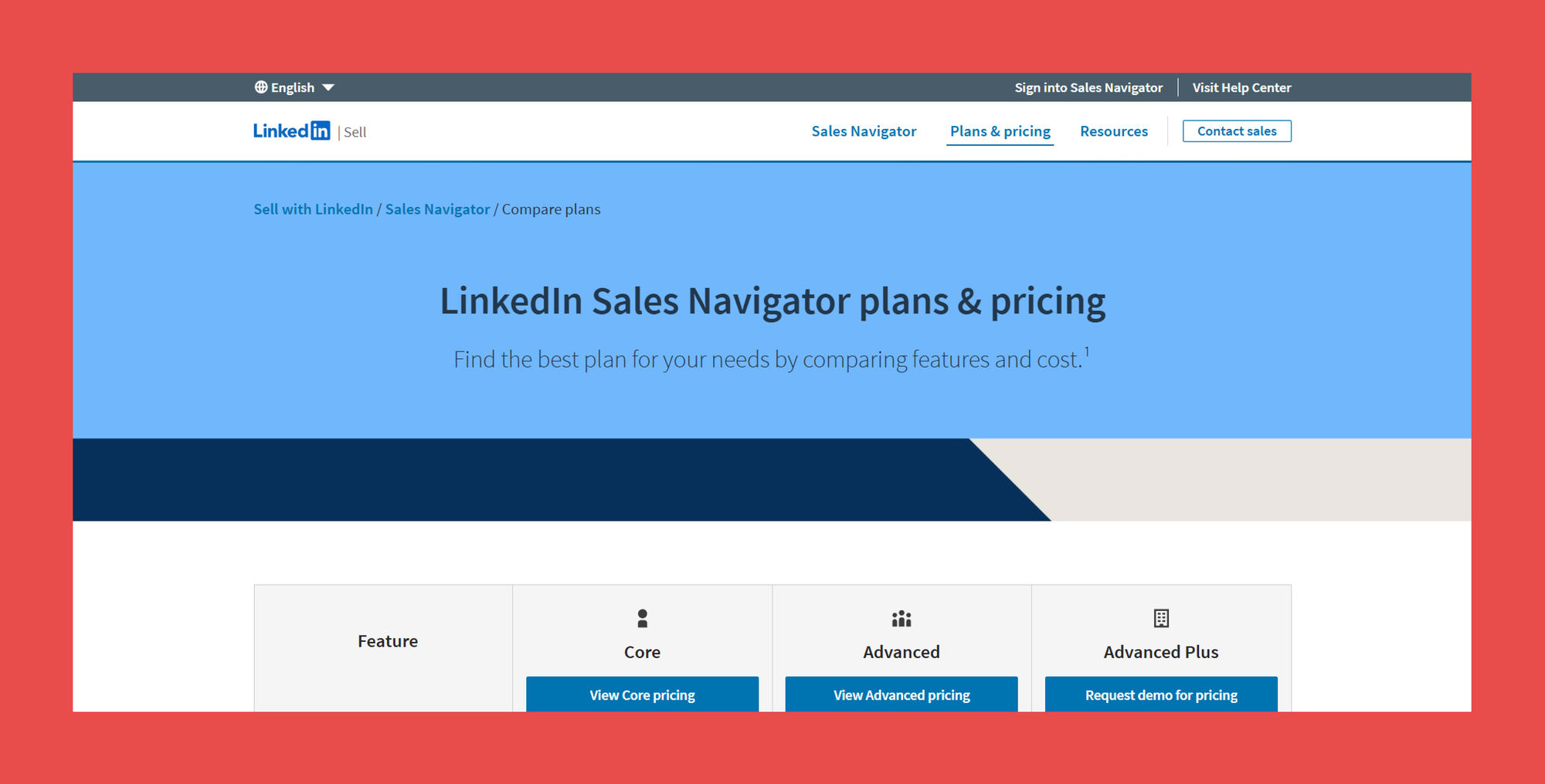
Task: Click View Core pricing
Action: point(642,694)
